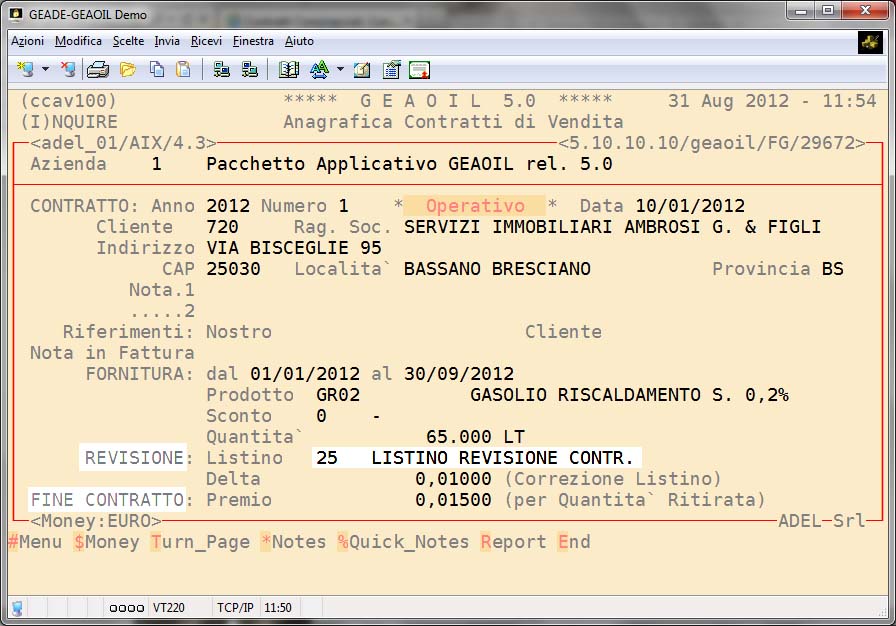Click the open book toolbar icon

(x=289, y=70)
